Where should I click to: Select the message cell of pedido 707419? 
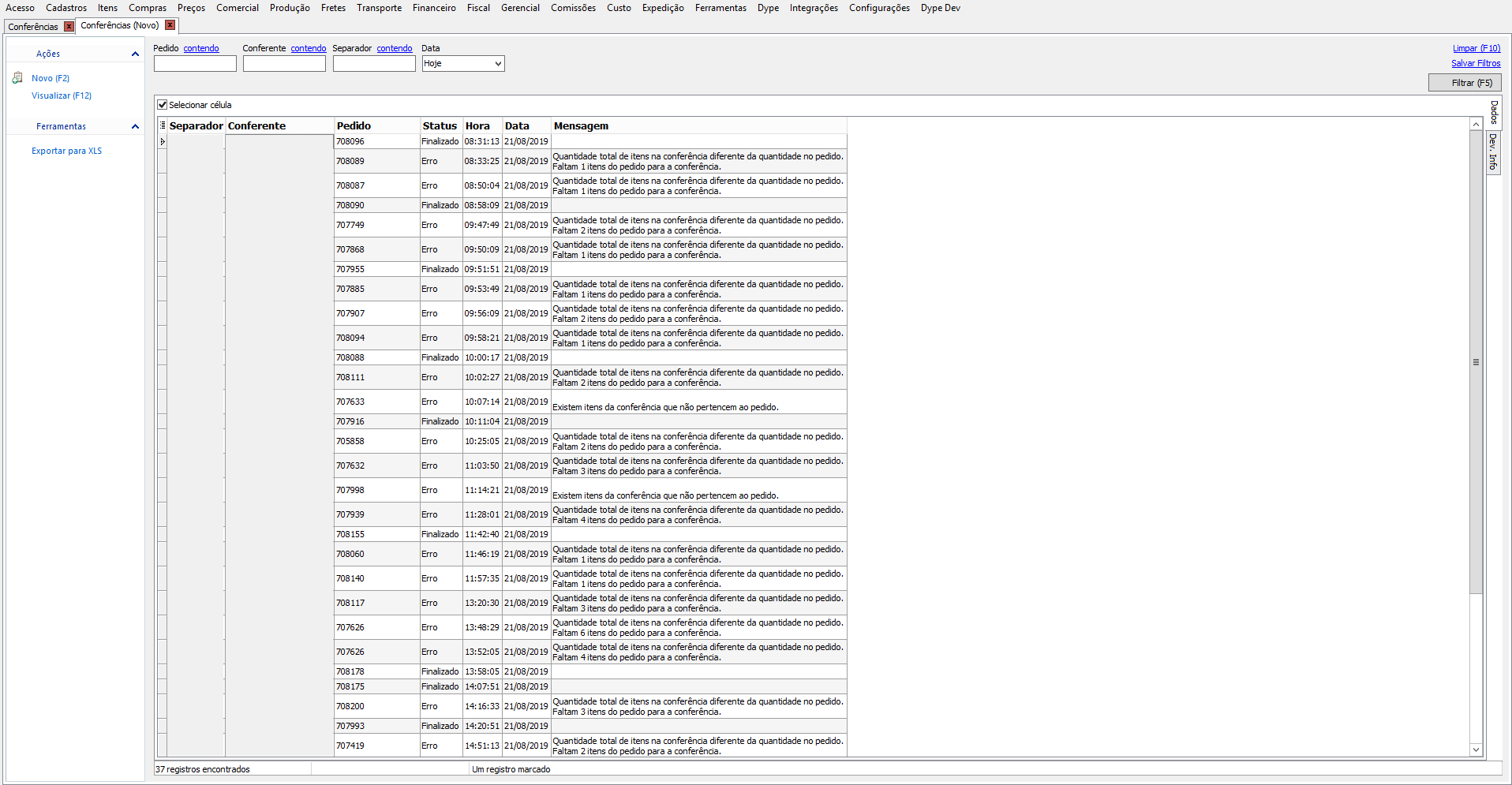pyautogui.click(x=698, y=746)
